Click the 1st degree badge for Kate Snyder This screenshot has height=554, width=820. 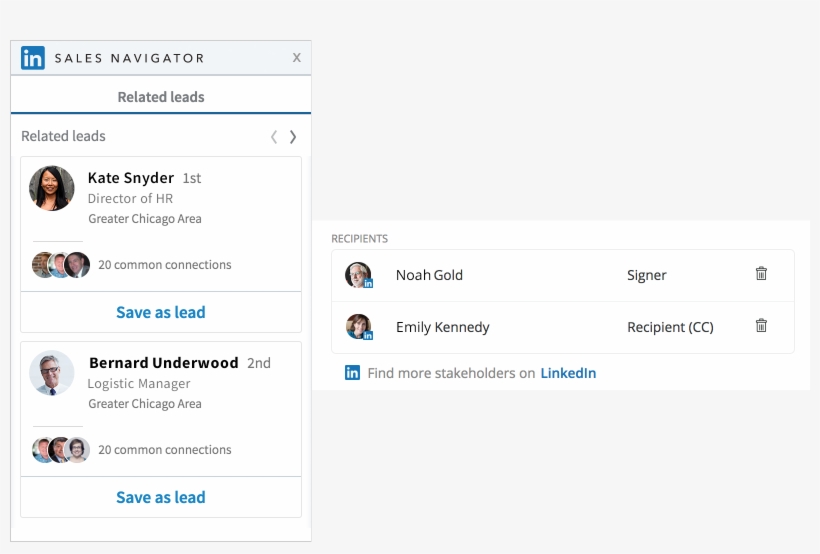point(191,178)
